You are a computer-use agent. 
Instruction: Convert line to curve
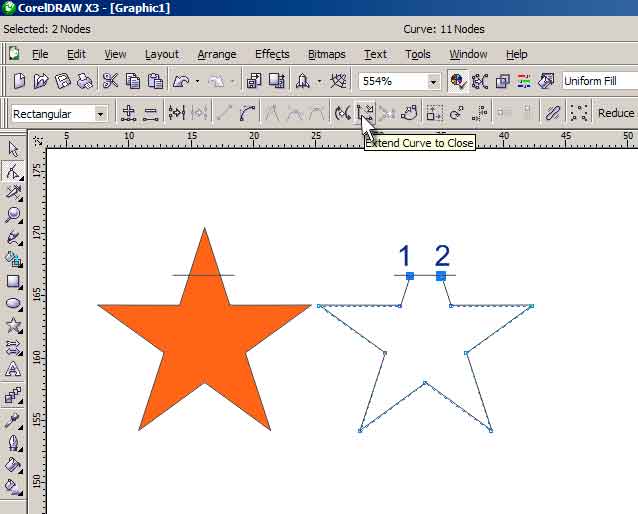247,113
